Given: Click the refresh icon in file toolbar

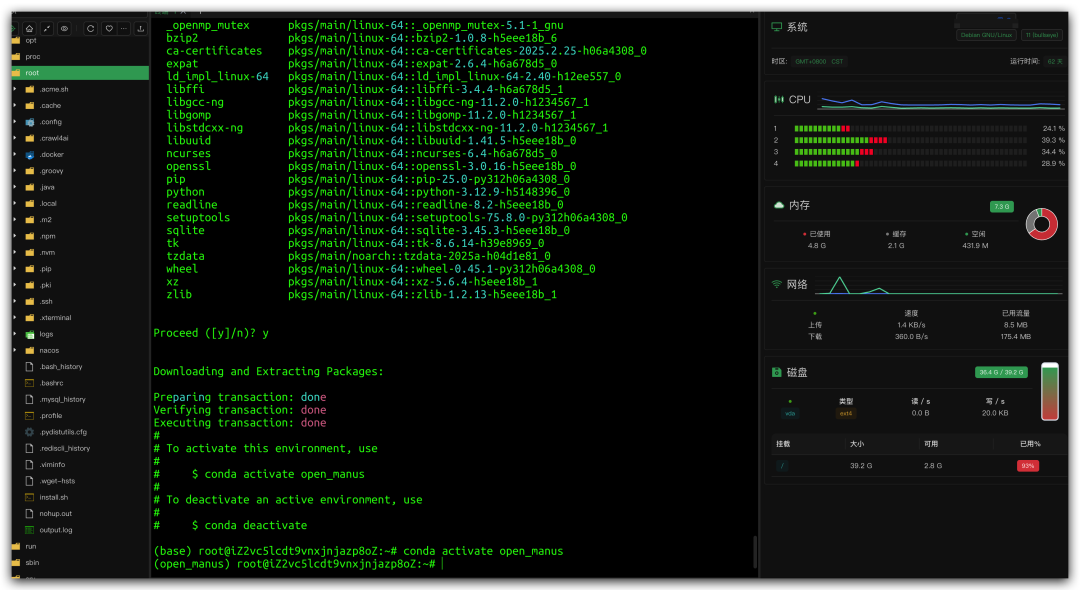Looking at the screenshot, I should click(x=90, y=29).
